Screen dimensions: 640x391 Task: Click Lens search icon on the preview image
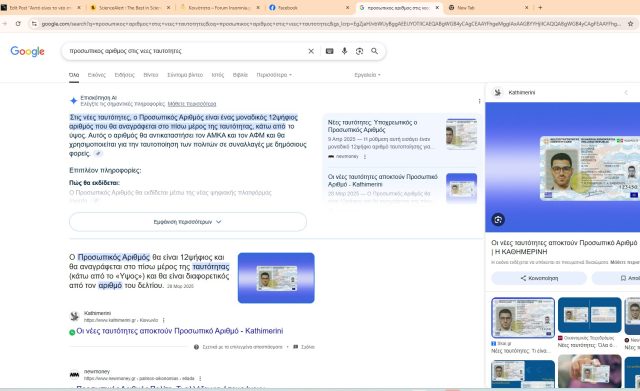[x=498, y=220]
